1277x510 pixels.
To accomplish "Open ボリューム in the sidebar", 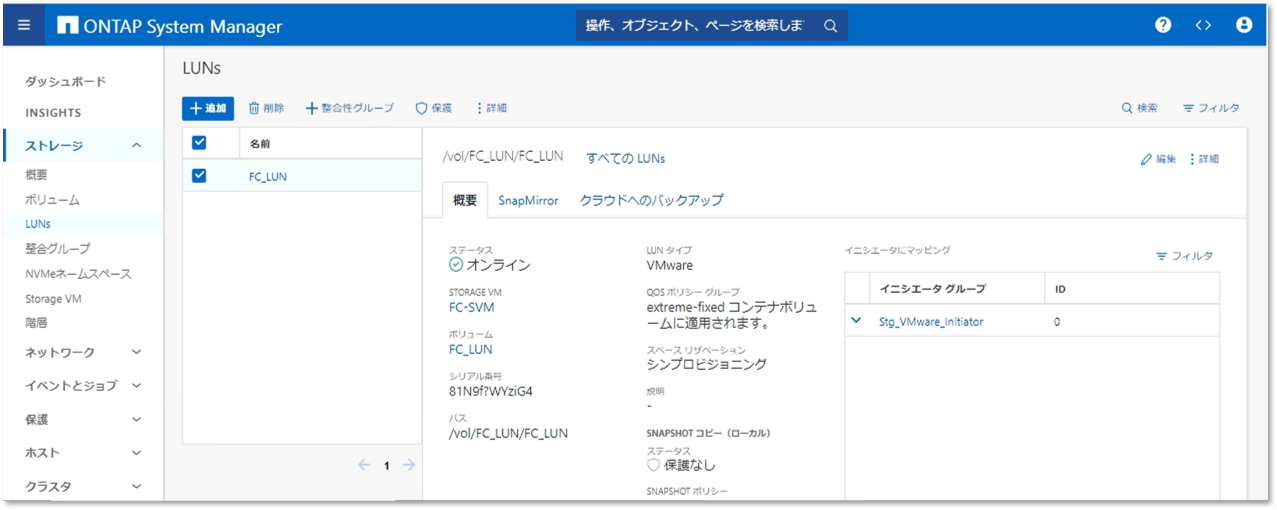I will [x=52, y=200].
